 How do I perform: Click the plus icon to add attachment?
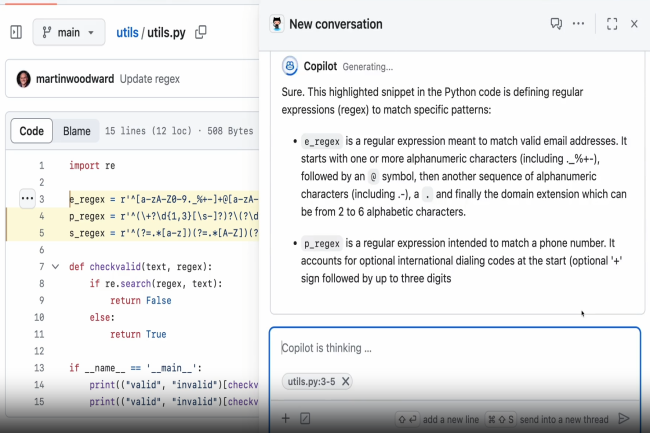285,418
